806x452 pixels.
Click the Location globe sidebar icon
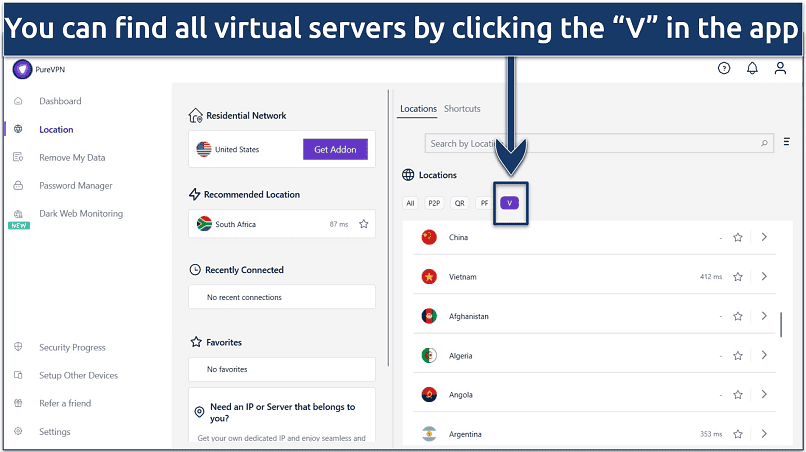click(x=19, y=129)
